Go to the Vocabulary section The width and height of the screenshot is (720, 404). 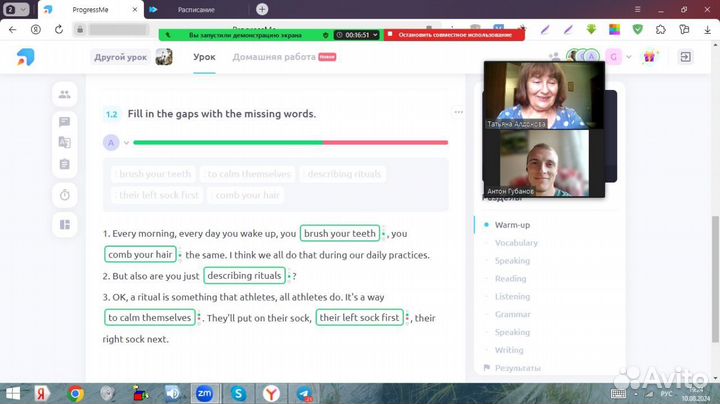[516, 243]
